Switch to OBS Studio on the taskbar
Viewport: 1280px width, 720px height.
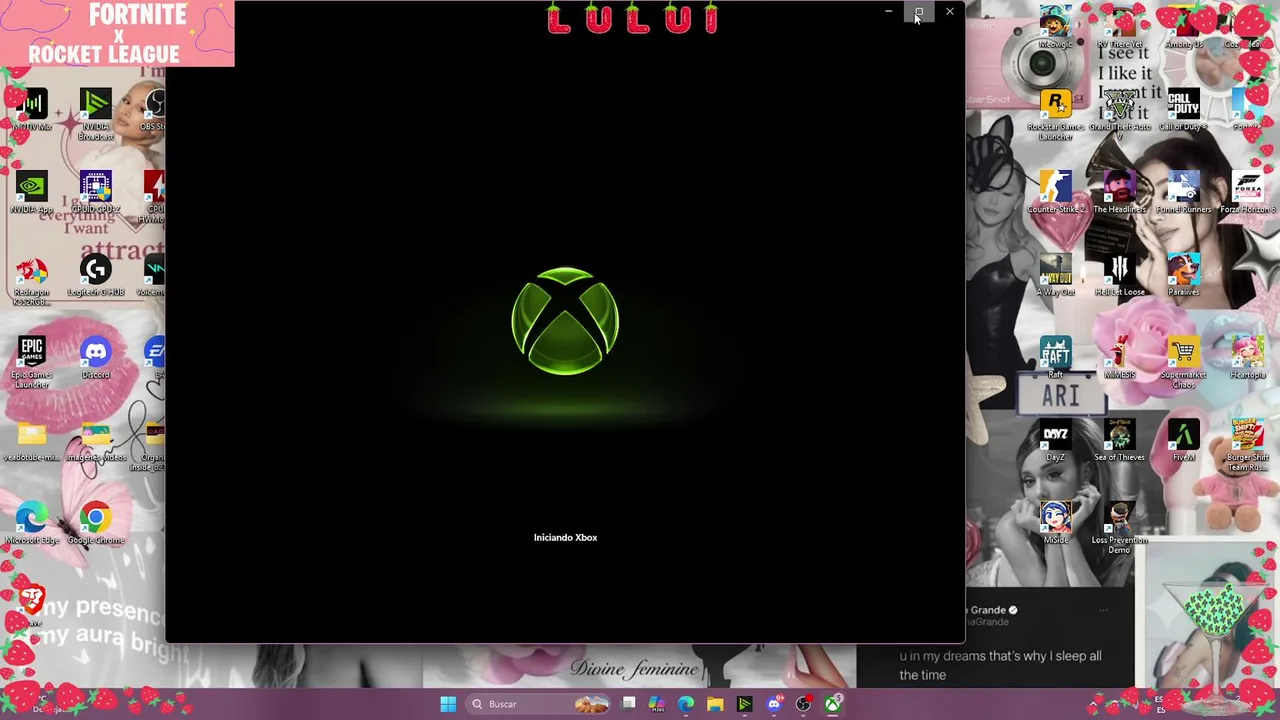click(x=803, y=704)
